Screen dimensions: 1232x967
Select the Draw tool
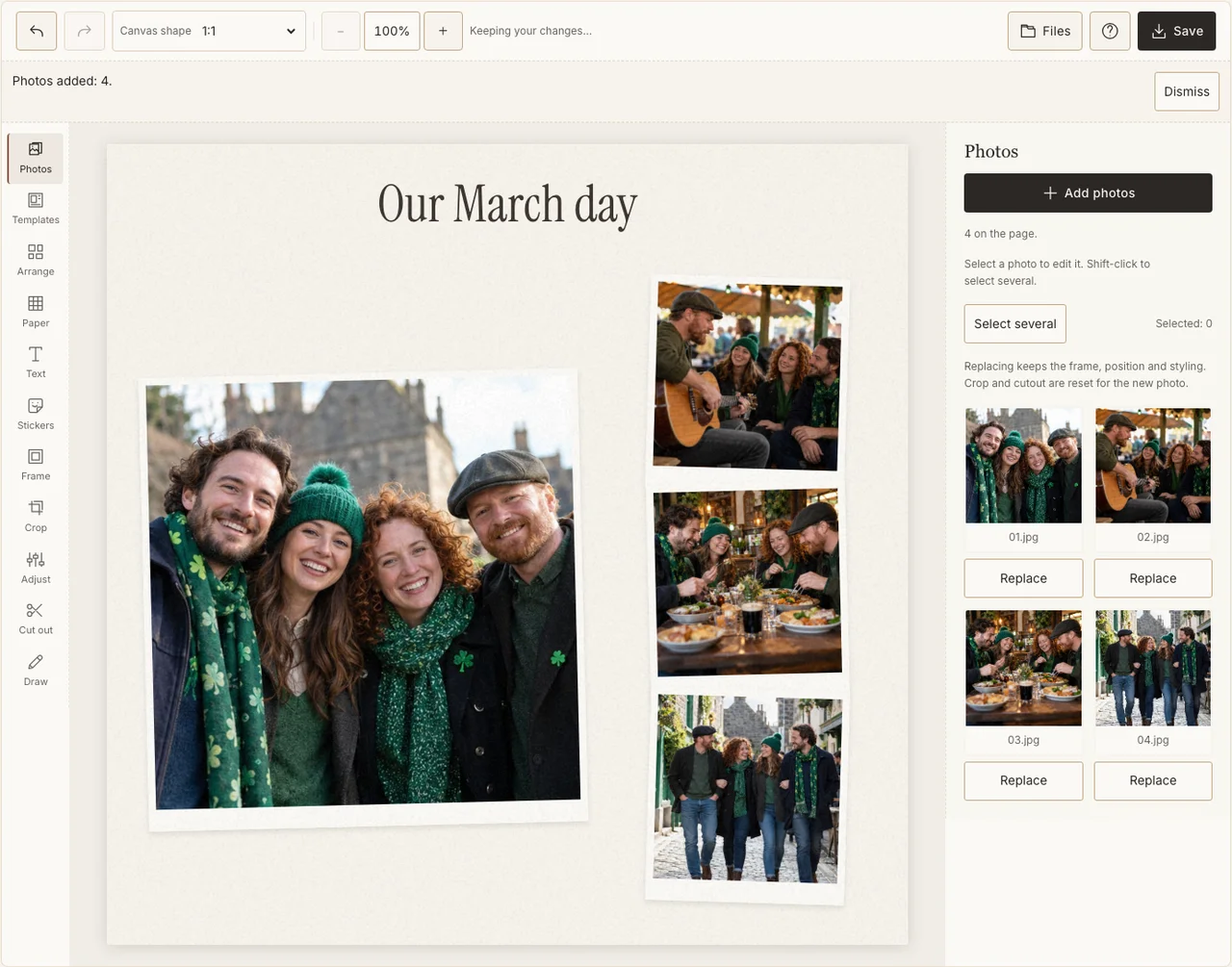36,671
